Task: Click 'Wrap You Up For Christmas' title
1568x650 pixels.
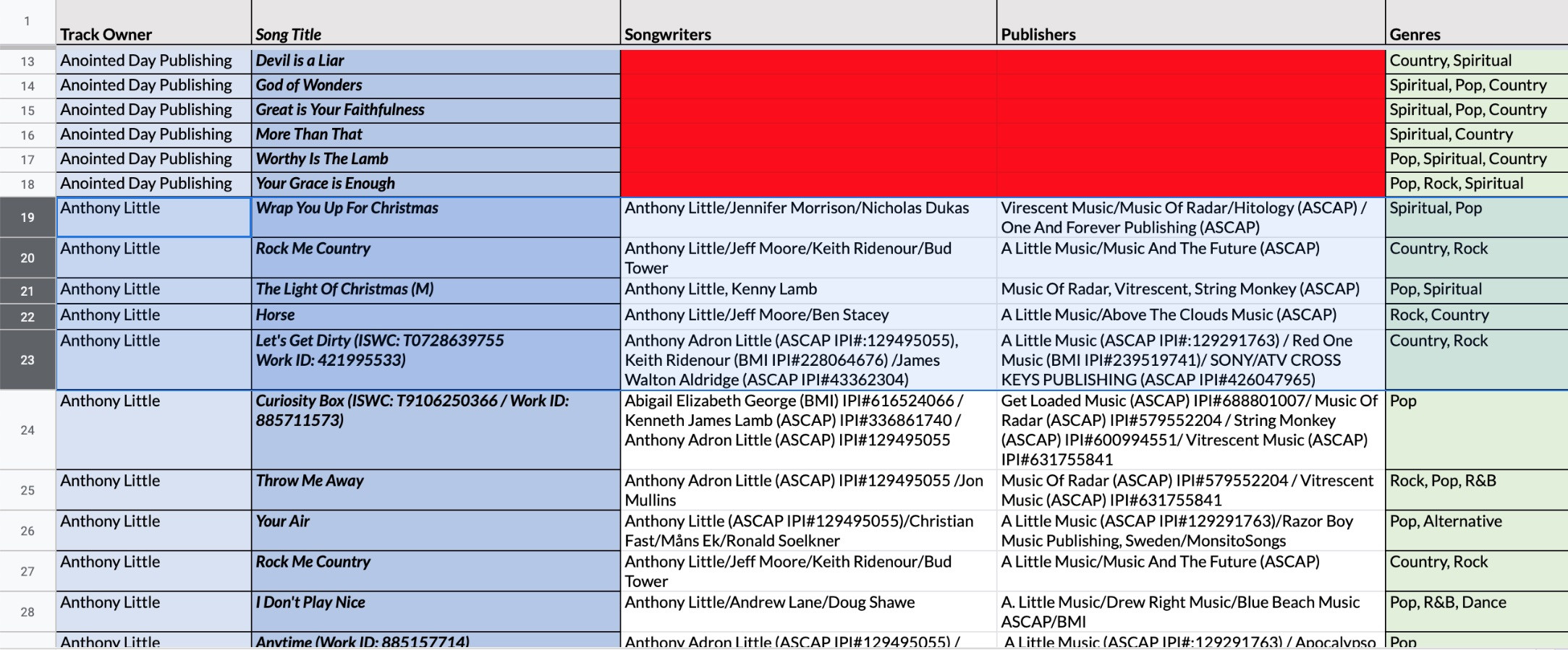Action: 436,217
